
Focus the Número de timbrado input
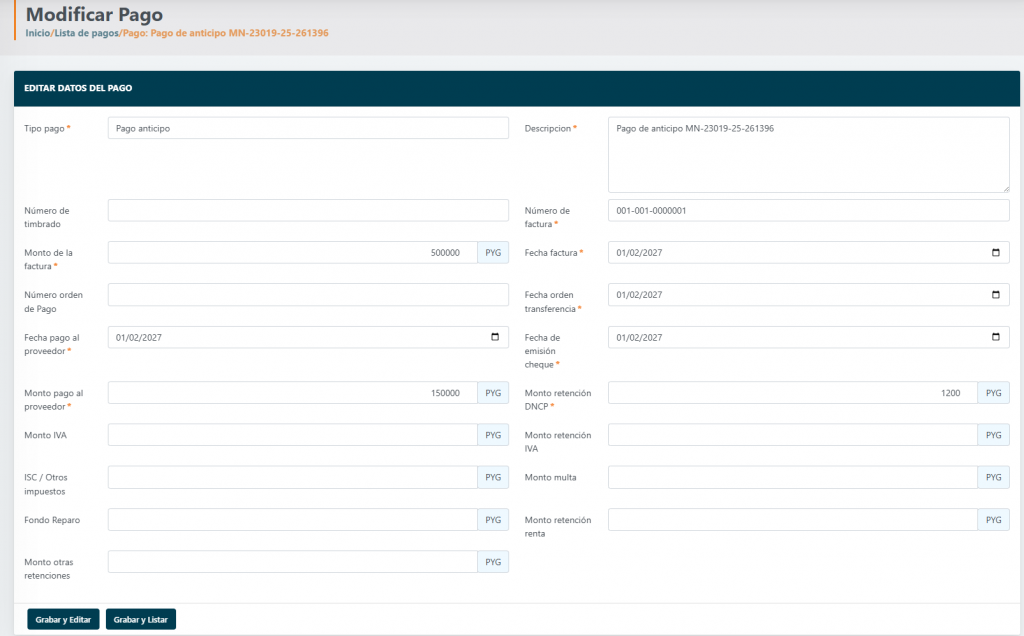[x=308, y=210]
